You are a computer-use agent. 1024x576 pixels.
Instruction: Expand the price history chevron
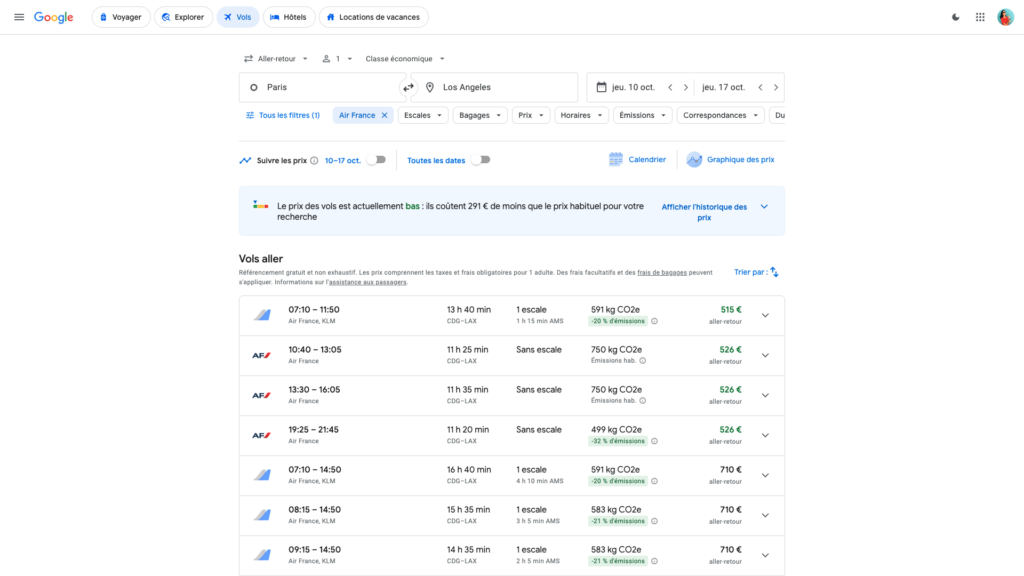(x=764, y=207)
